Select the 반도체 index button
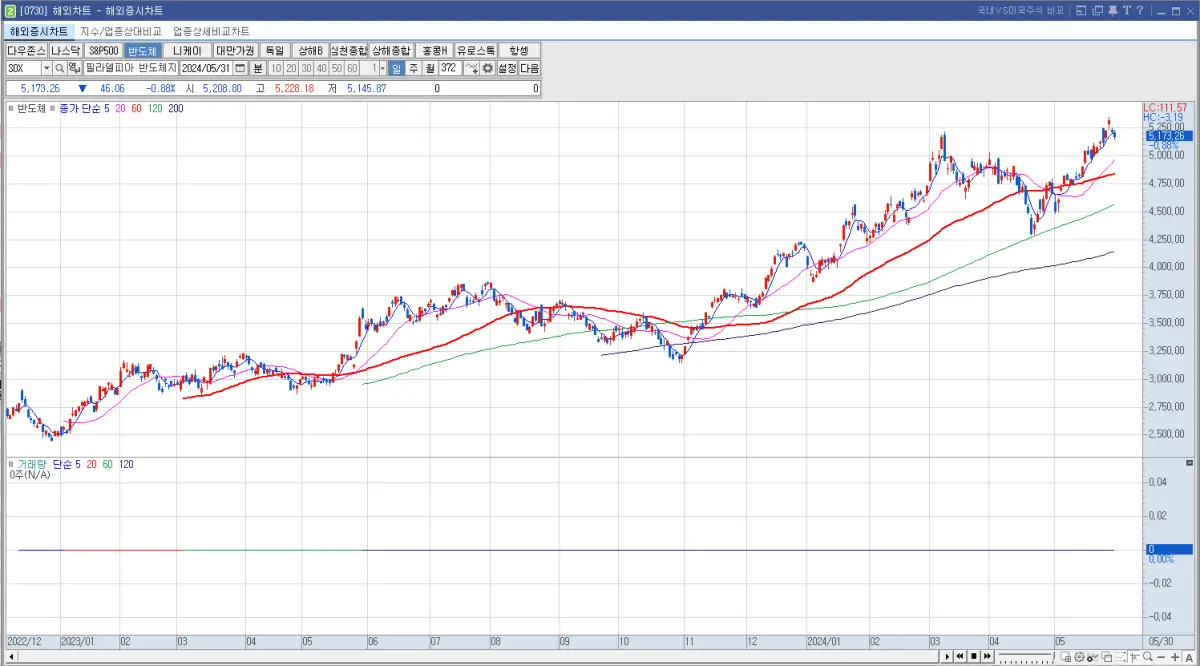Screen dimensions: 1200x666 click(142, 50)
